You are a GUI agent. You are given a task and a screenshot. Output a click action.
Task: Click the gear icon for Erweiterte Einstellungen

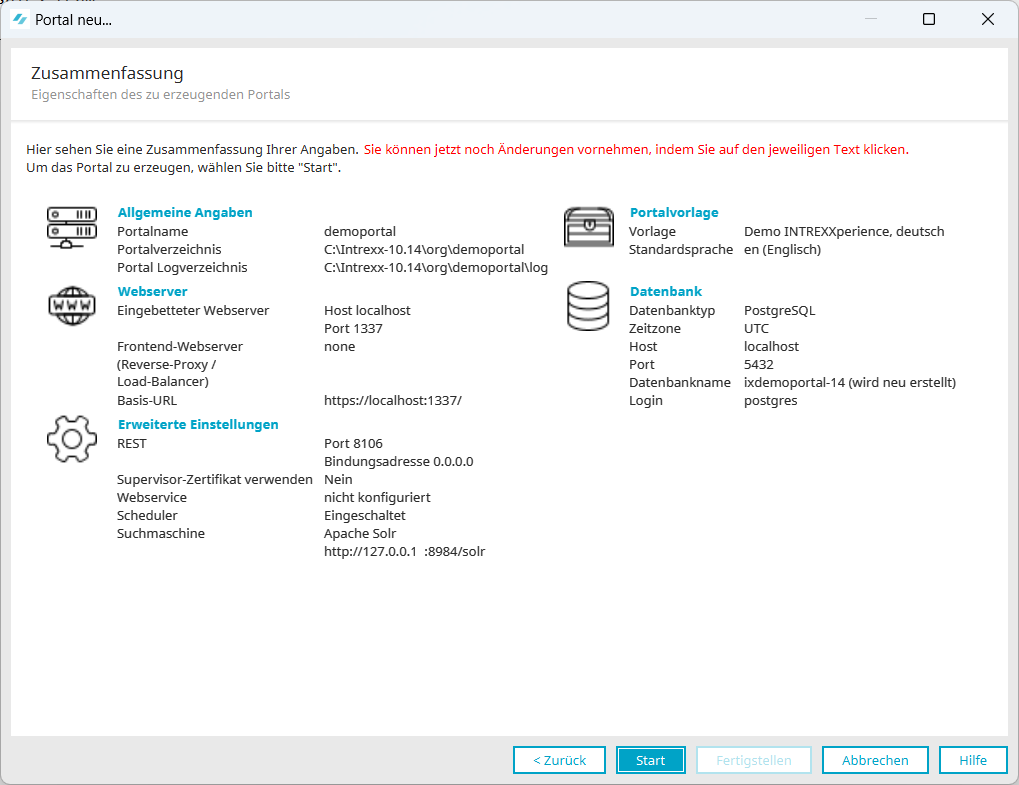point(72,439)
